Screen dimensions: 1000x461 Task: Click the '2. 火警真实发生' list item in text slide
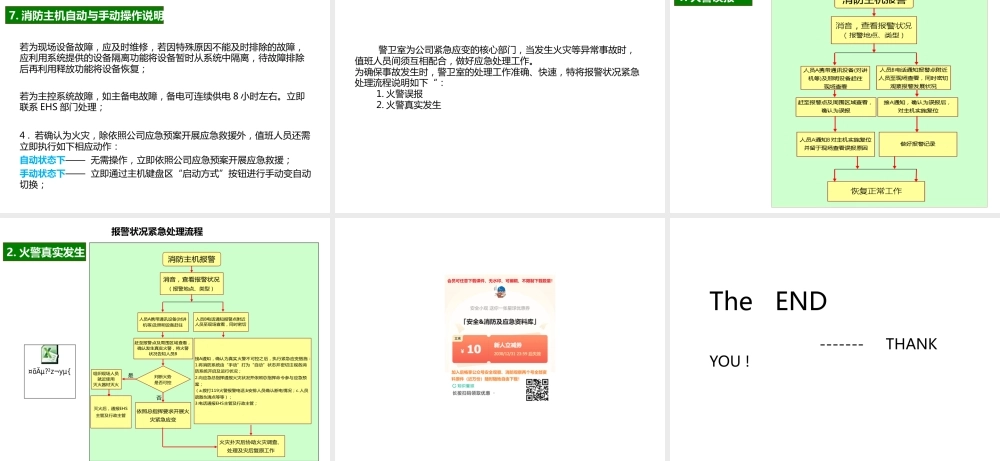pyautogui.click(x=408, y=105)
